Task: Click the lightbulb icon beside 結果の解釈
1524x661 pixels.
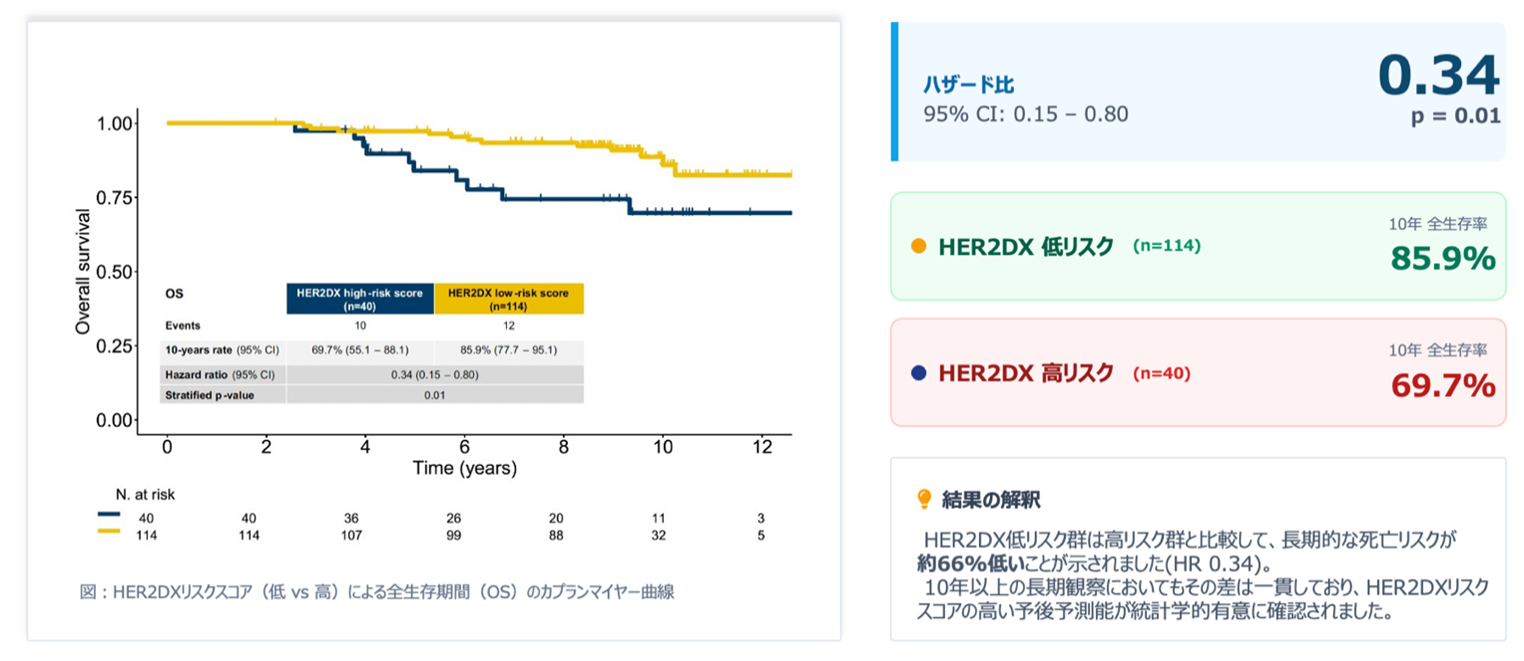Action: pyautogui.click(x=924, y=498)
